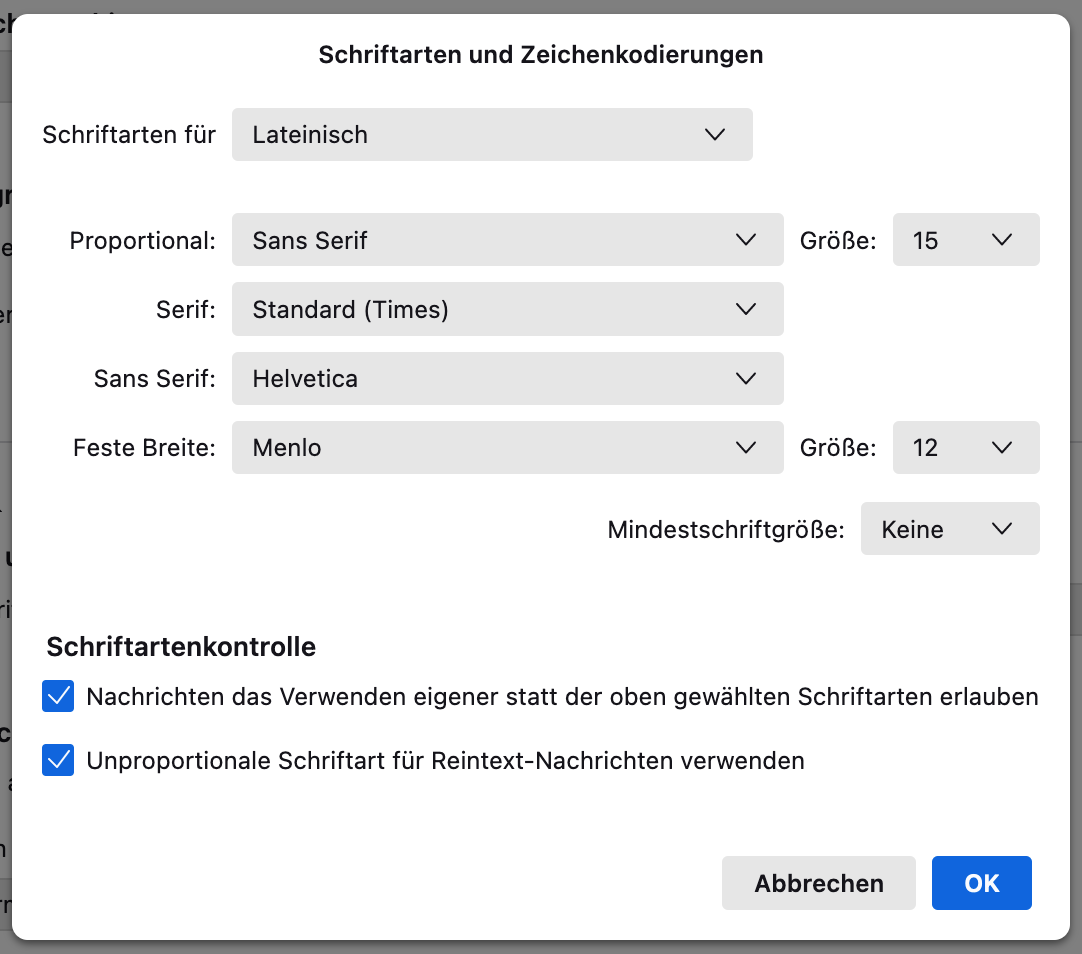The height and width of the screenshot is (954, 1082).
Task: Click the chevron arrow beside Lateinisch
Action: [714, 135]
